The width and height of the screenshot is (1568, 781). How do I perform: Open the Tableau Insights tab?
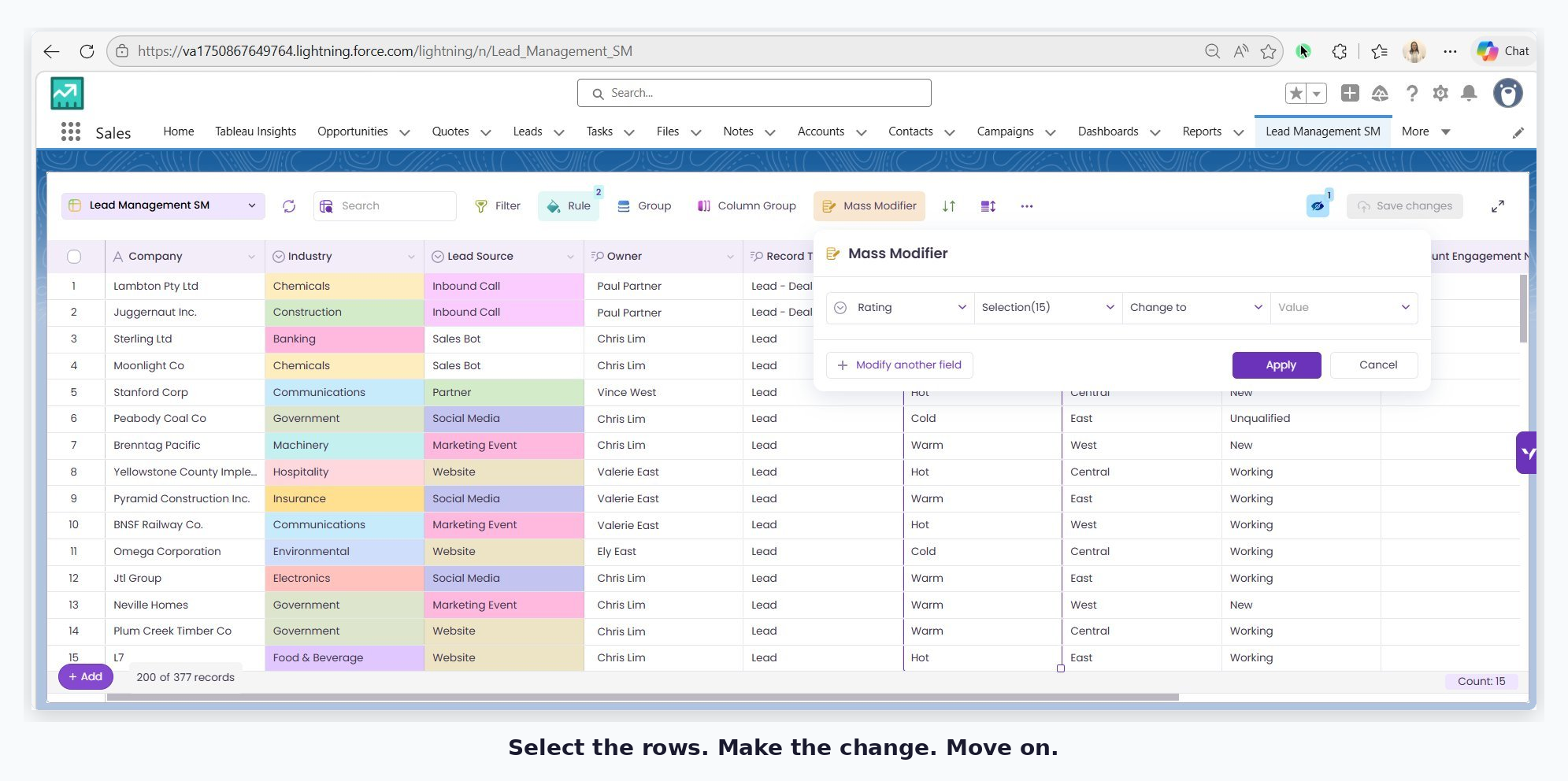(x=256, y=131)
